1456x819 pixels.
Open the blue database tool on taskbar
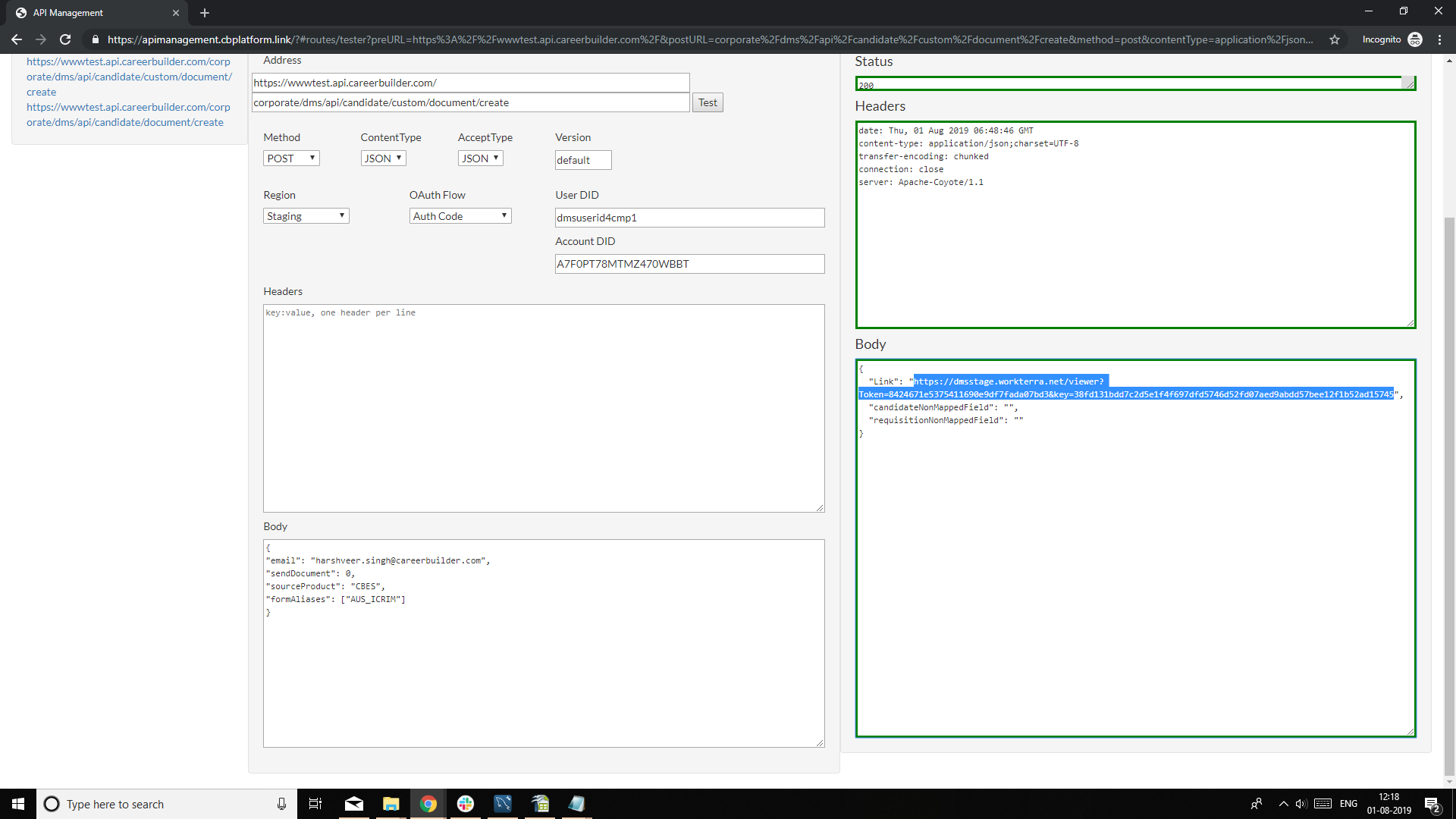(x=503, y=804)
